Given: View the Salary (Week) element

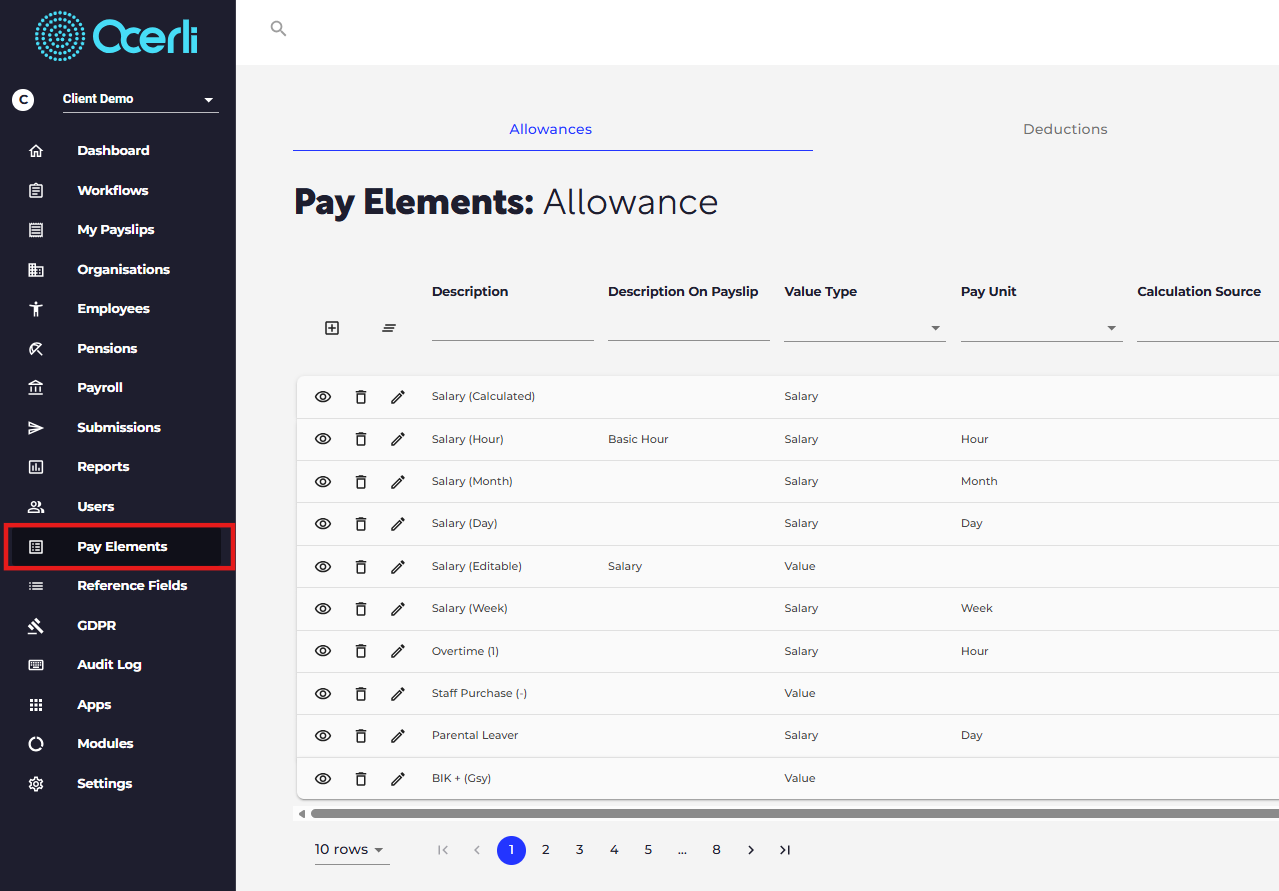Looking at the screenshot, I should pyautogui.click(x=323, y=609).
